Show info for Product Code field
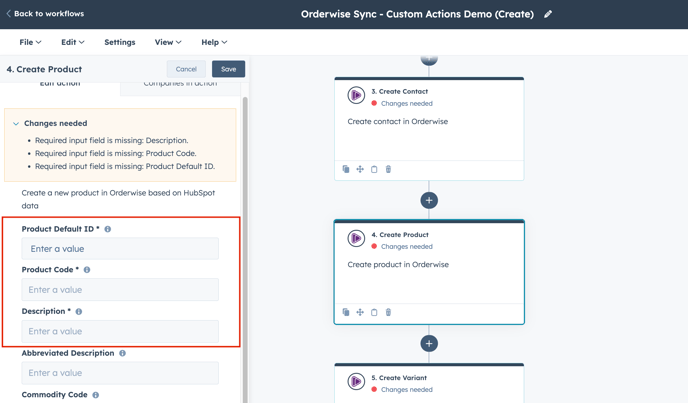The width and height of the screenshot is (688, 403). pyautogui.click(x=87, y=270)
